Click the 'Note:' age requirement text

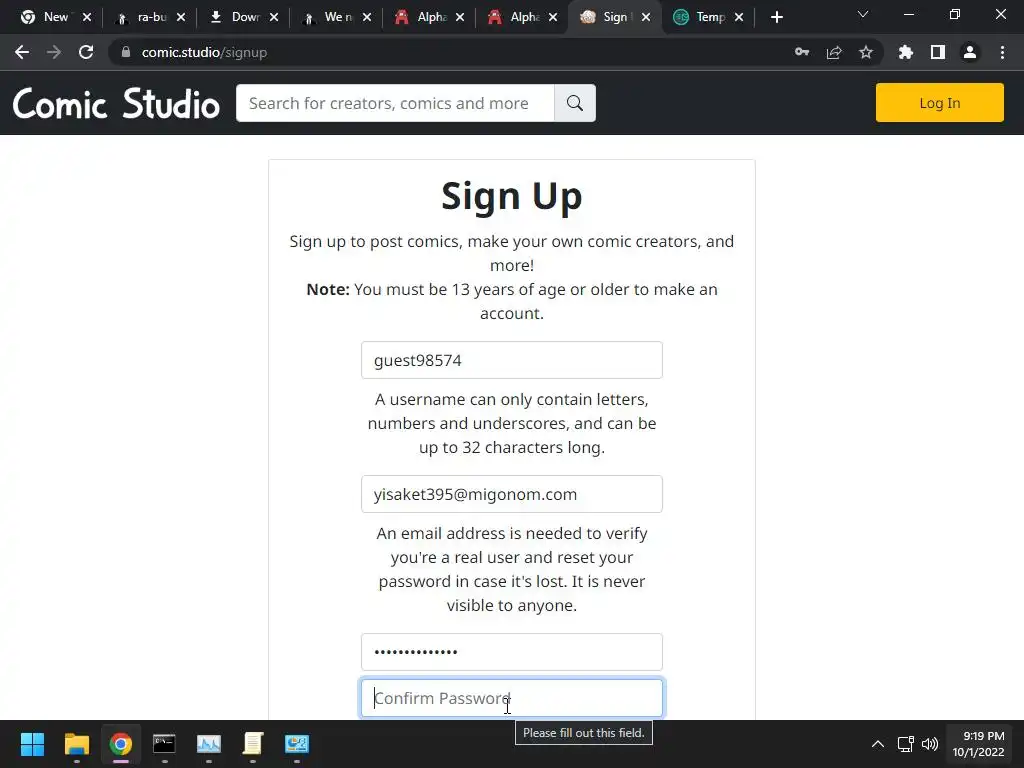[511, 301]
